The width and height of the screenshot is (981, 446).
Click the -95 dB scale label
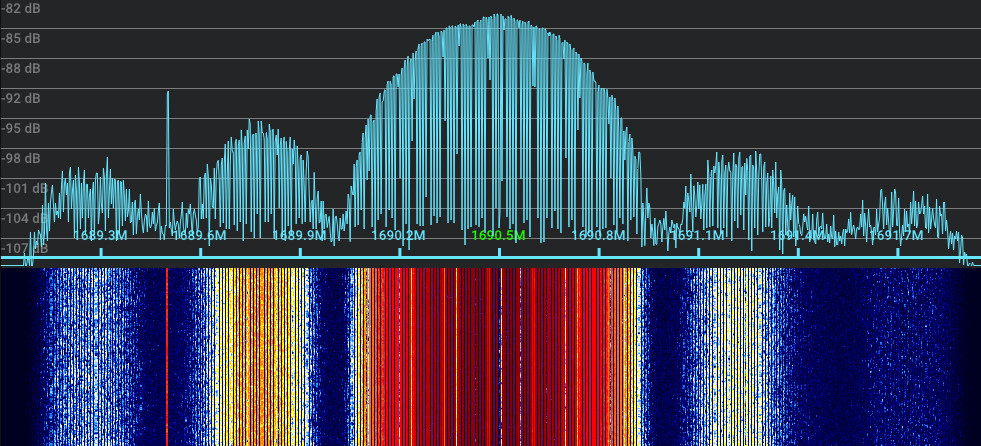click(x=20, y=128)
